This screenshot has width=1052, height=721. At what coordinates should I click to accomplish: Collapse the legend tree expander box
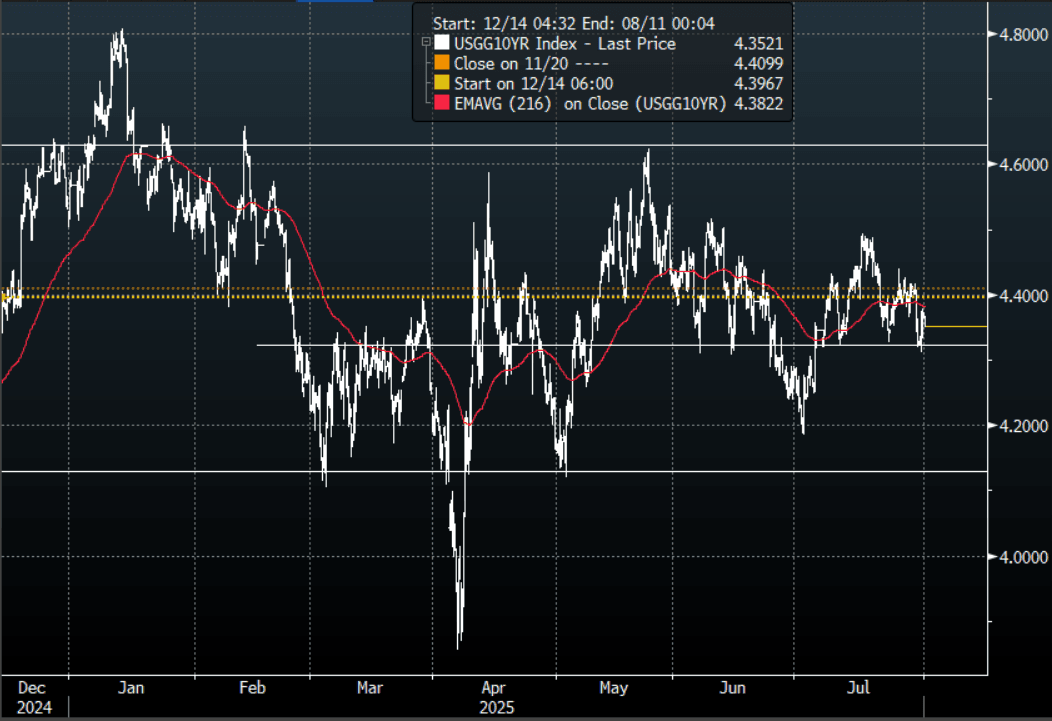coord(426,44)
